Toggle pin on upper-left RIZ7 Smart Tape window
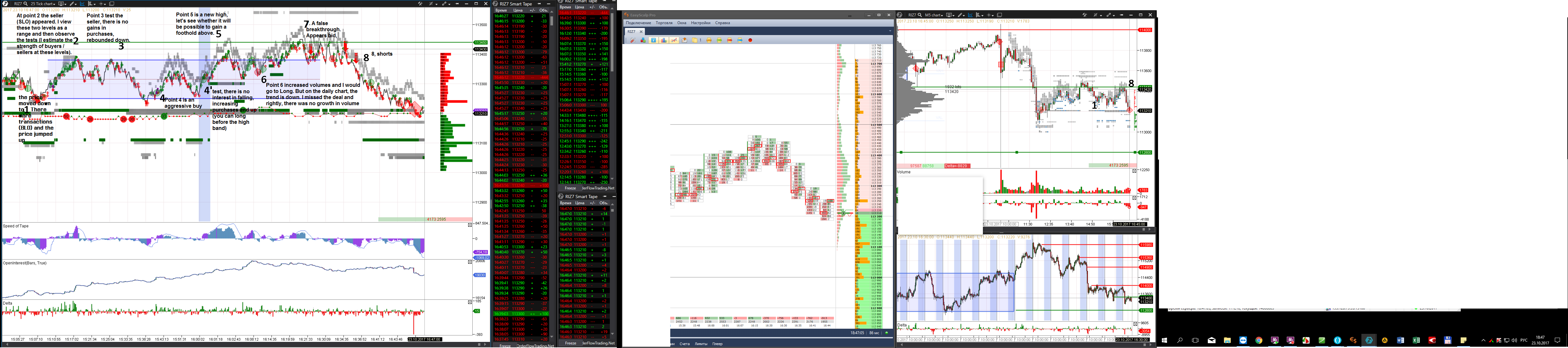 coord(539,4)
